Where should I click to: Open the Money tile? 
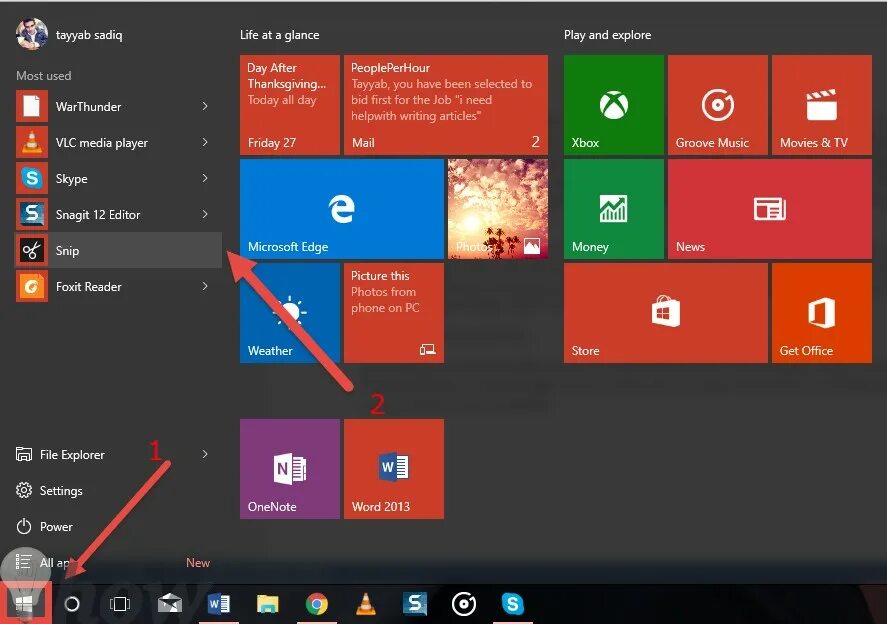click(x=614, y=209)
